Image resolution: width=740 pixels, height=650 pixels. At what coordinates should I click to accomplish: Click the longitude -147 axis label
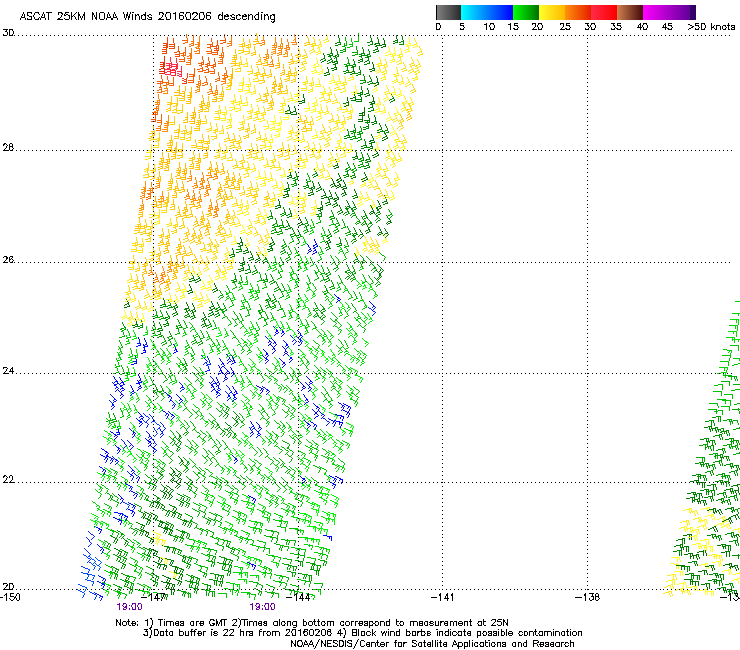[x=153, y=597]
